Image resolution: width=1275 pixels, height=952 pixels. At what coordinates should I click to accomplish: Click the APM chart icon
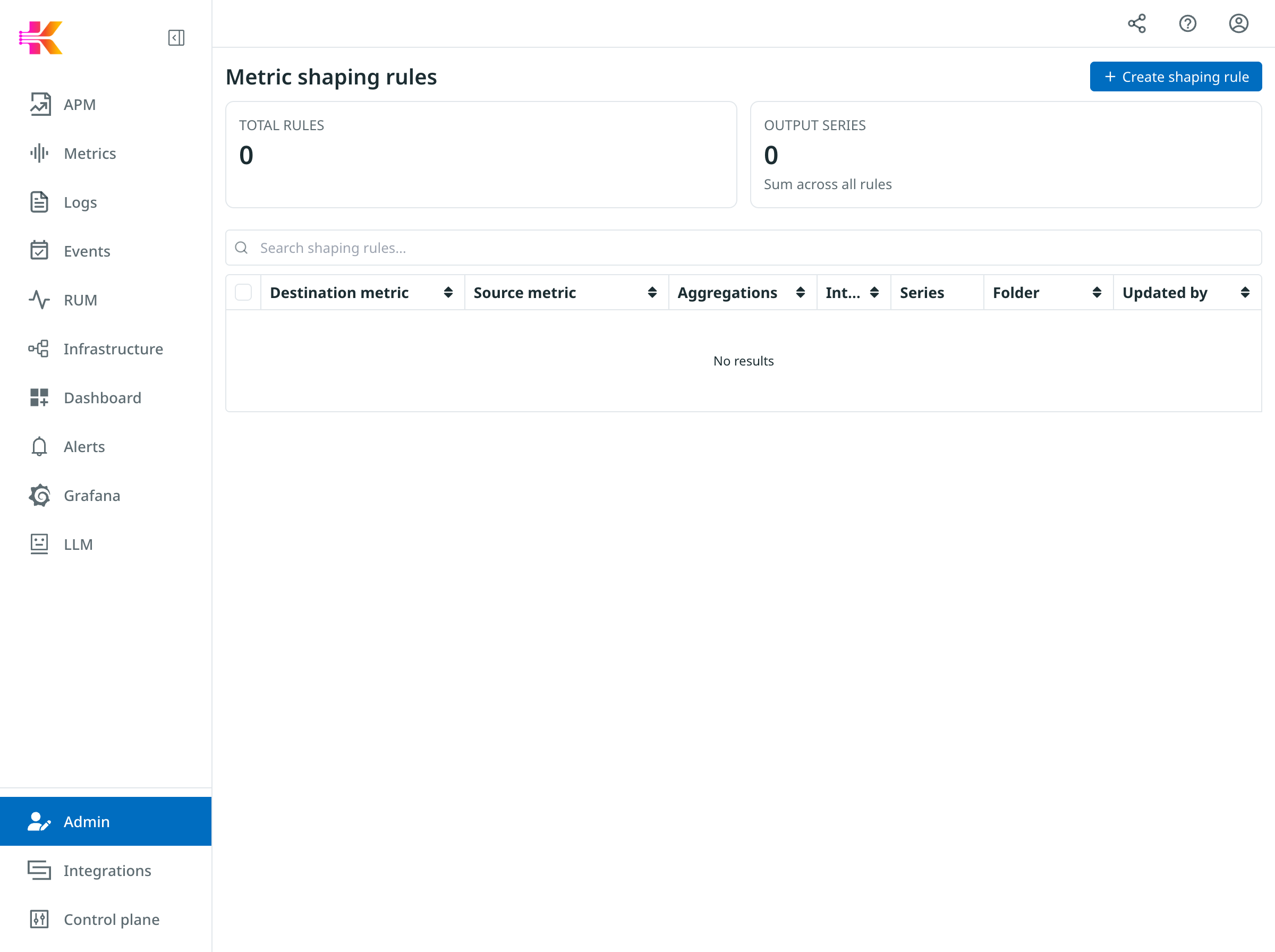pos(40,104)
